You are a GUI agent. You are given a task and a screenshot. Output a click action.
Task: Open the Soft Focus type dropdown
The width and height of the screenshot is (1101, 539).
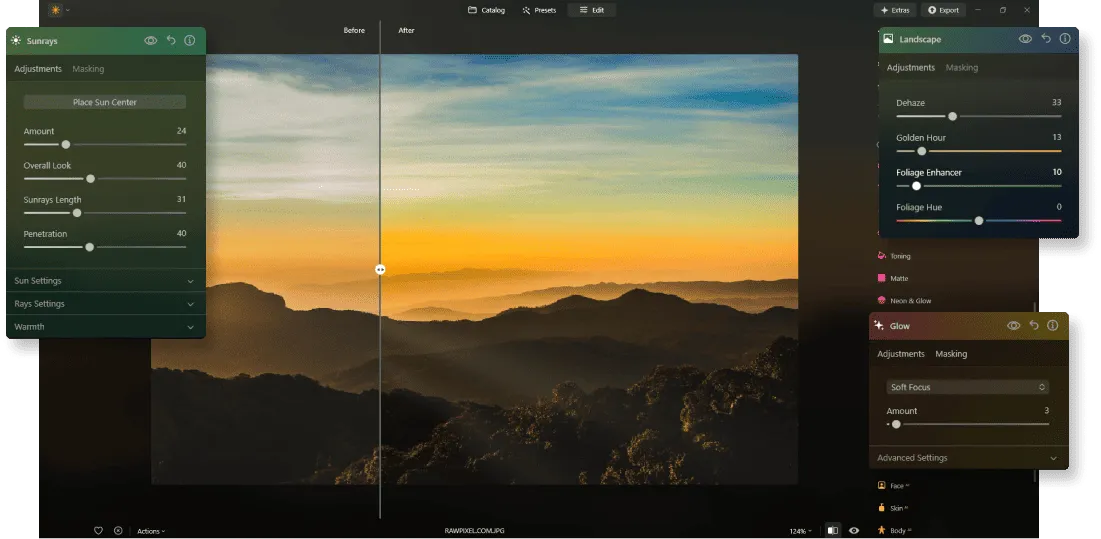pos(967,387)
